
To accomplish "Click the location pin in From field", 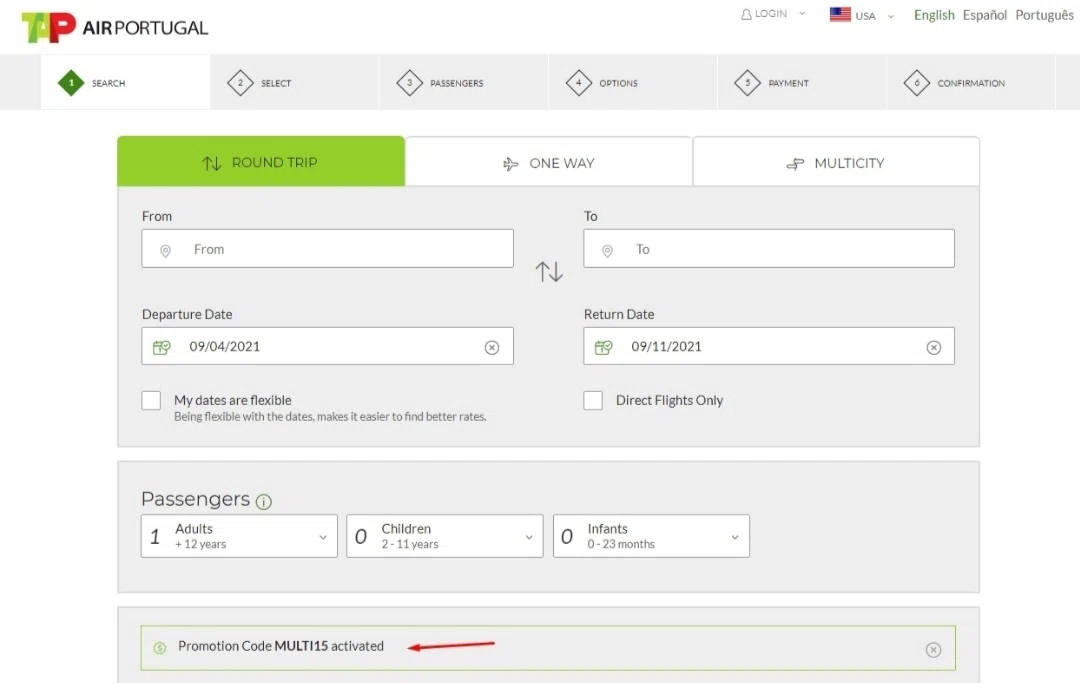I will click(x=165, y=251).
